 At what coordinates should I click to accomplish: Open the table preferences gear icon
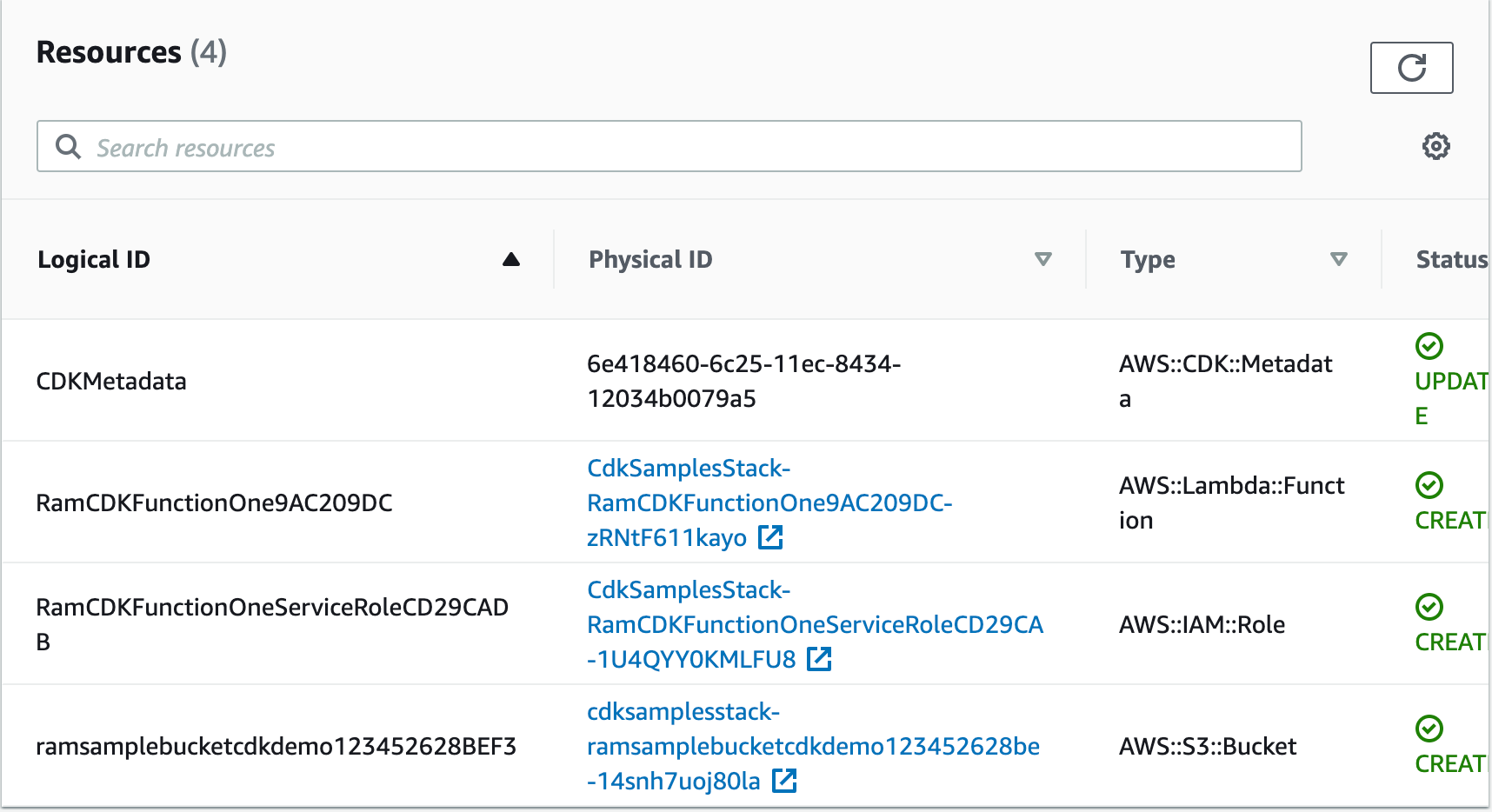(x=1435, y=146)
